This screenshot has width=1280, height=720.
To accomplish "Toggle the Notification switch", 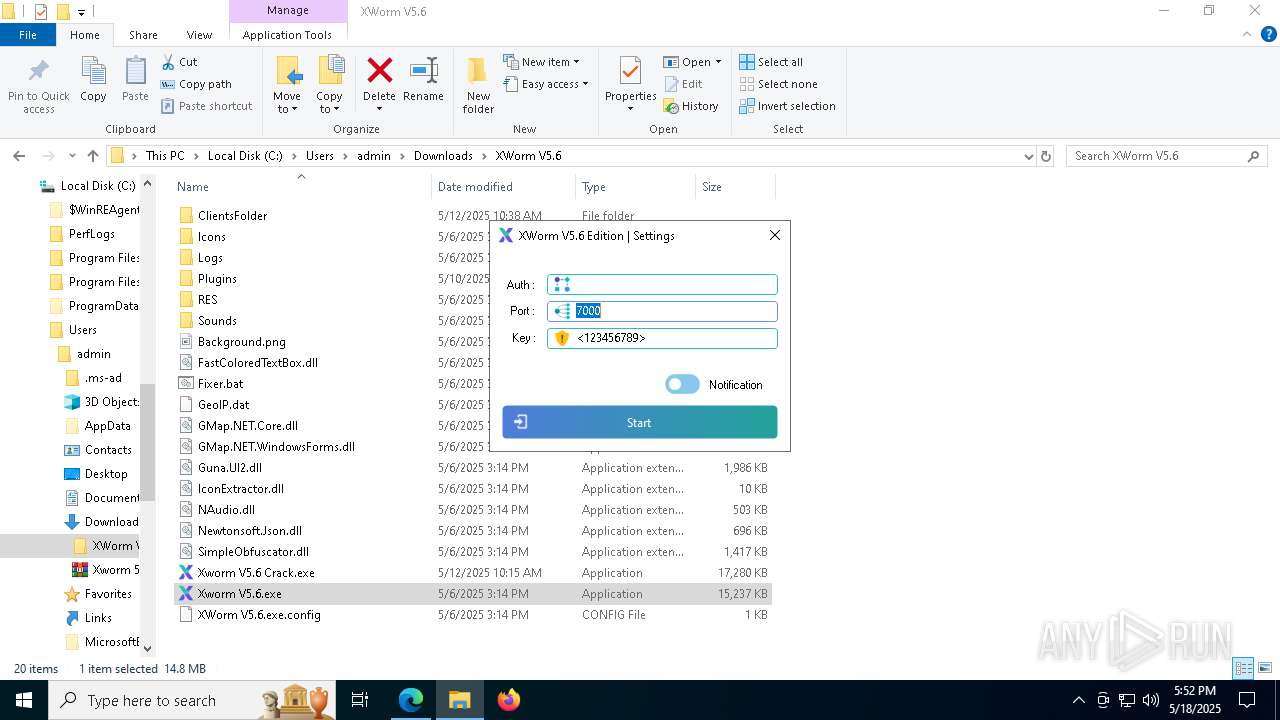I will click(x=683, y=384).
